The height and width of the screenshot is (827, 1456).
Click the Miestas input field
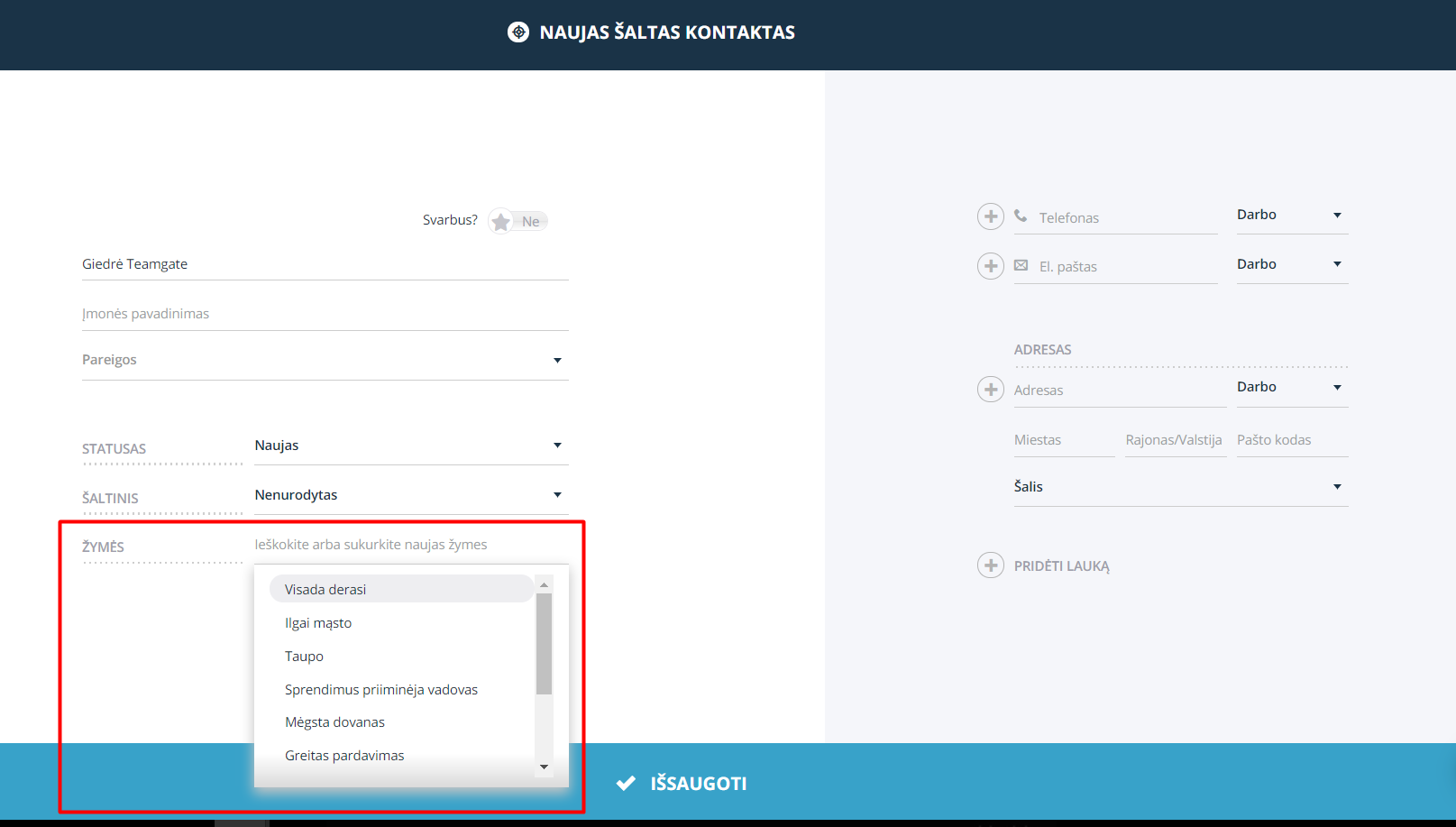1065,440
